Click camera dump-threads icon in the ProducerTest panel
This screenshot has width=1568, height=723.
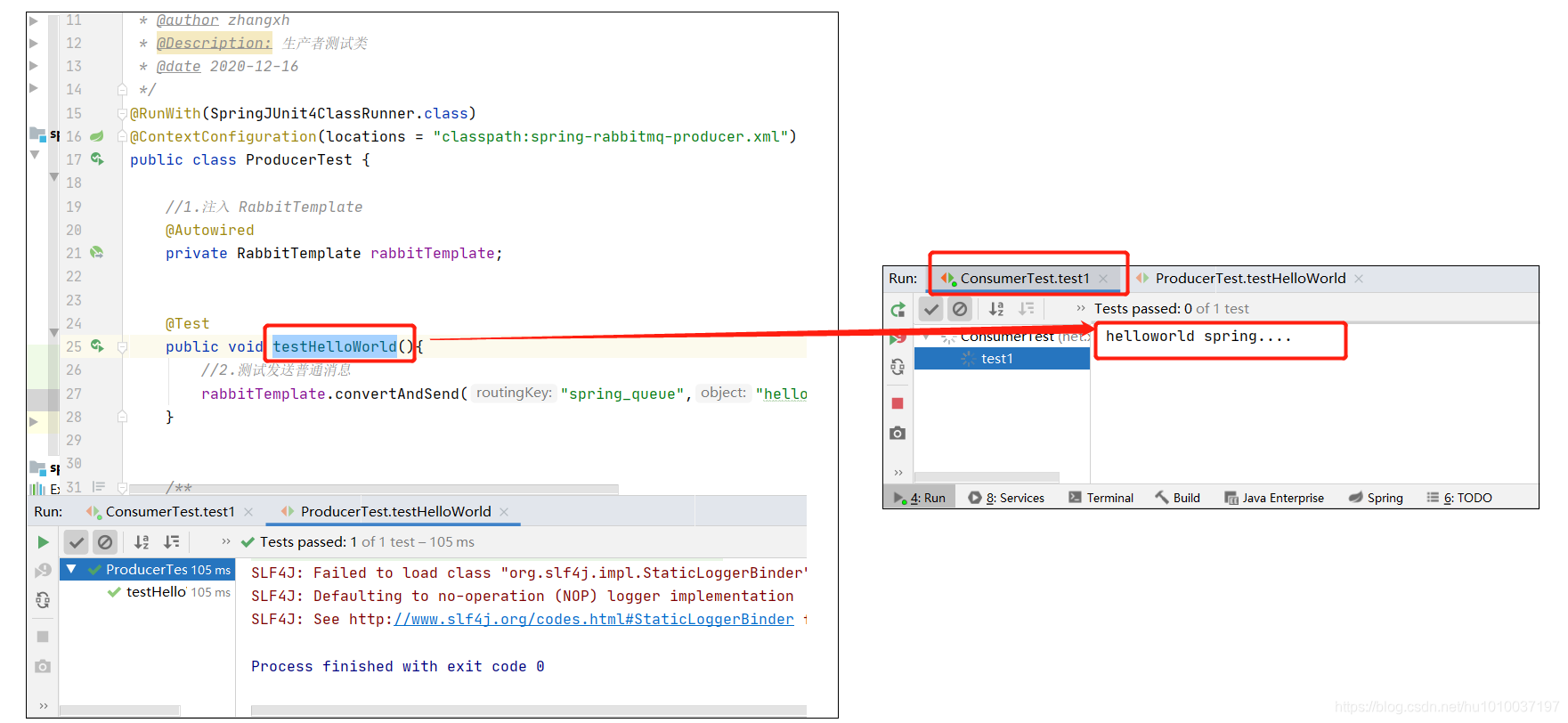click(x=43, y=666)
